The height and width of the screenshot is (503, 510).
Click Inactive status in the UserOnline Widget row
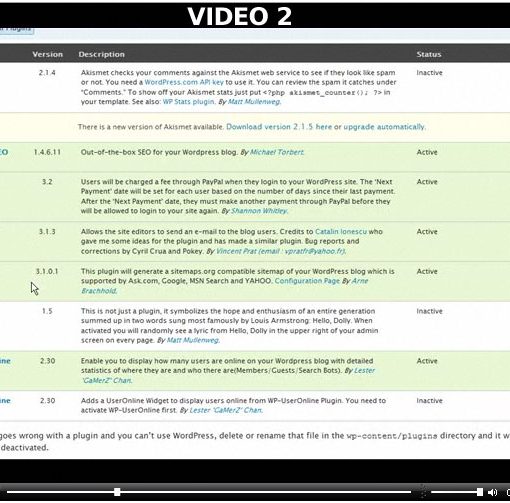[x=429, y=400]
